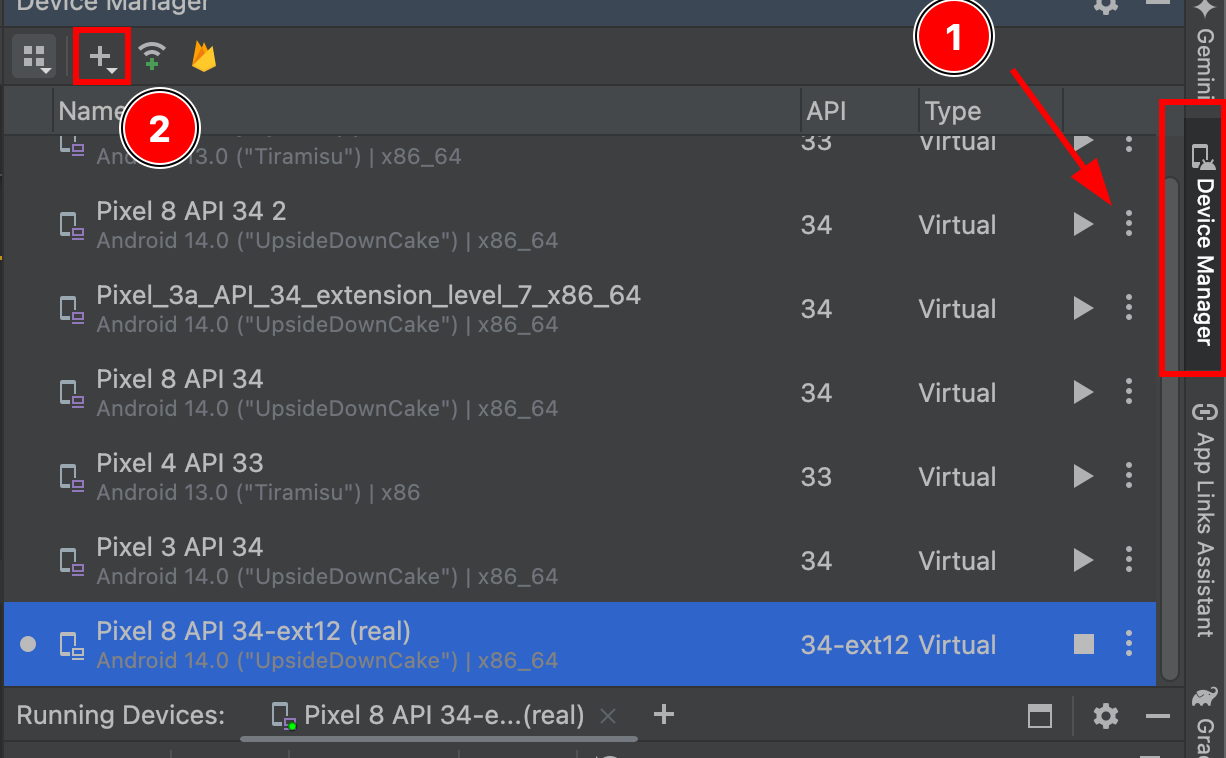Click the window layout icon beside Running Devices
The height and width of the screenshot is (758, 1226).
1039,716
